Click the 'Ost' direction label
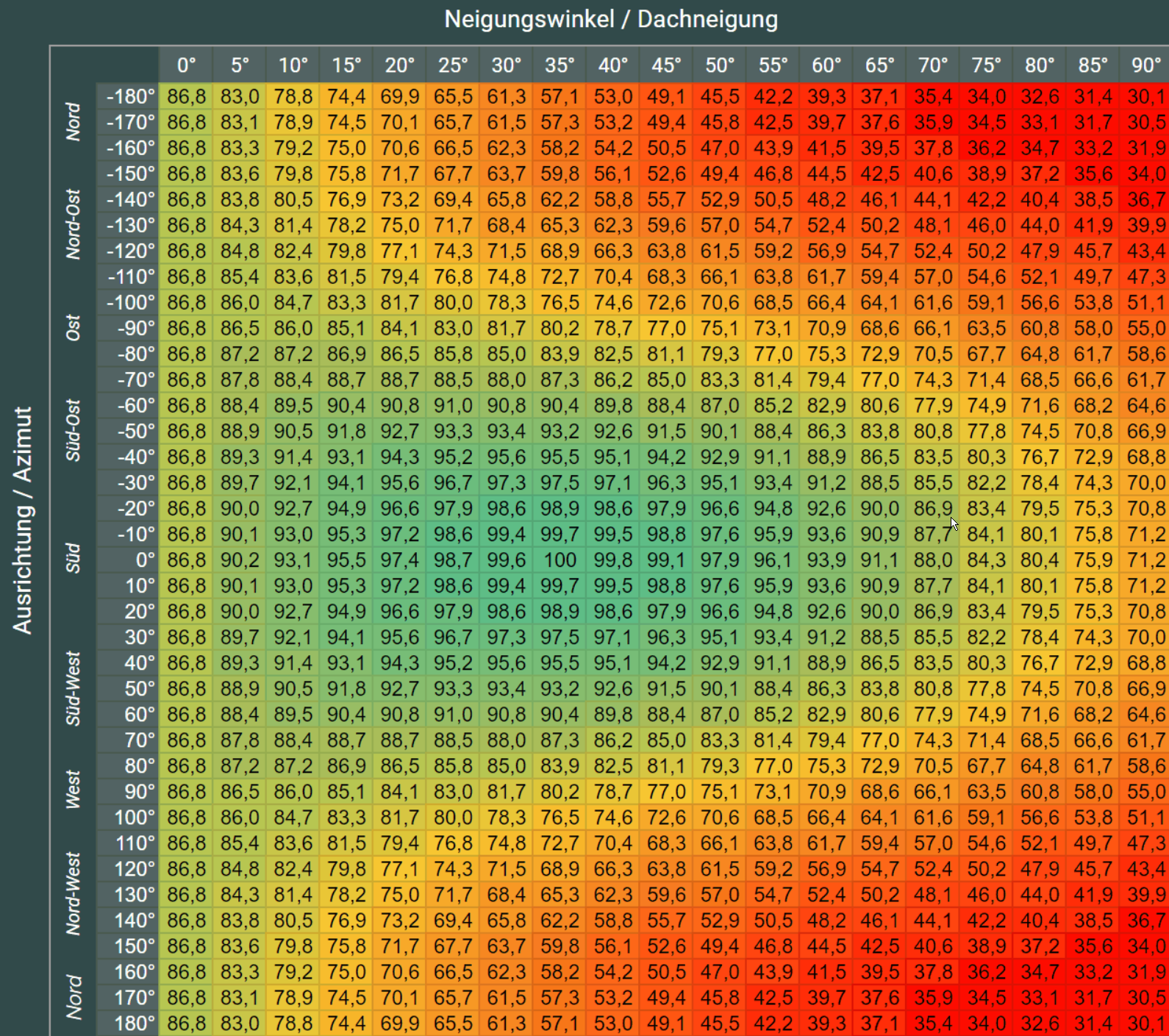The width and height of the screenshot is (1169, 1036). point(73,328)
